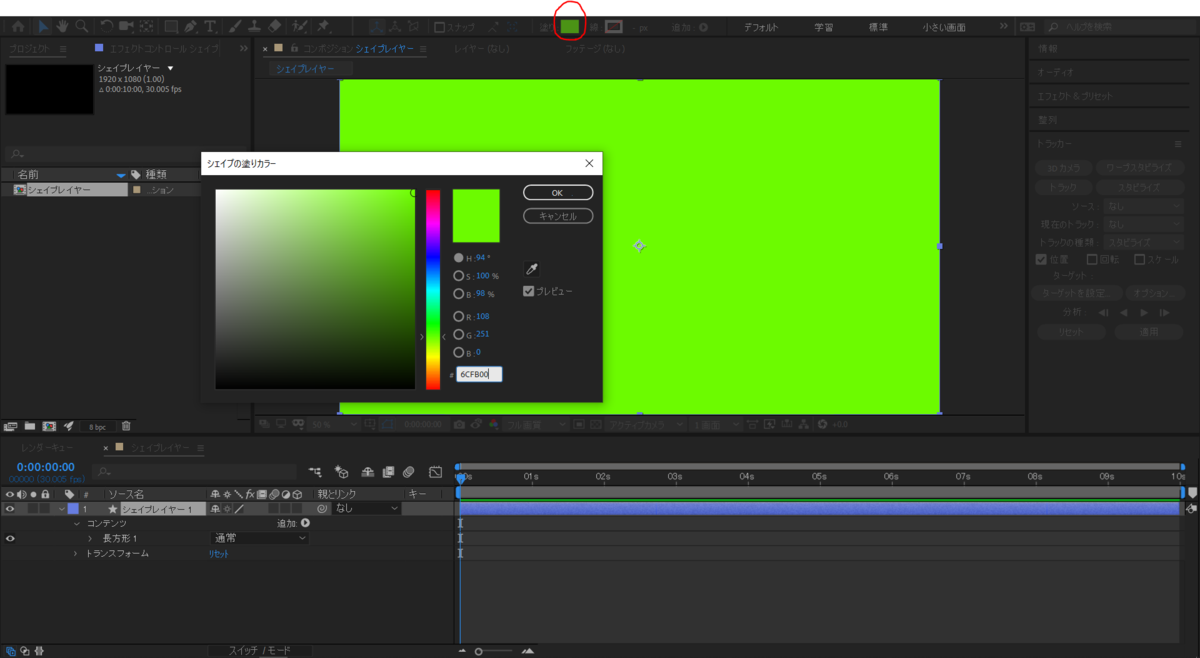Expand the 長方形 1 group

point(90,538)
